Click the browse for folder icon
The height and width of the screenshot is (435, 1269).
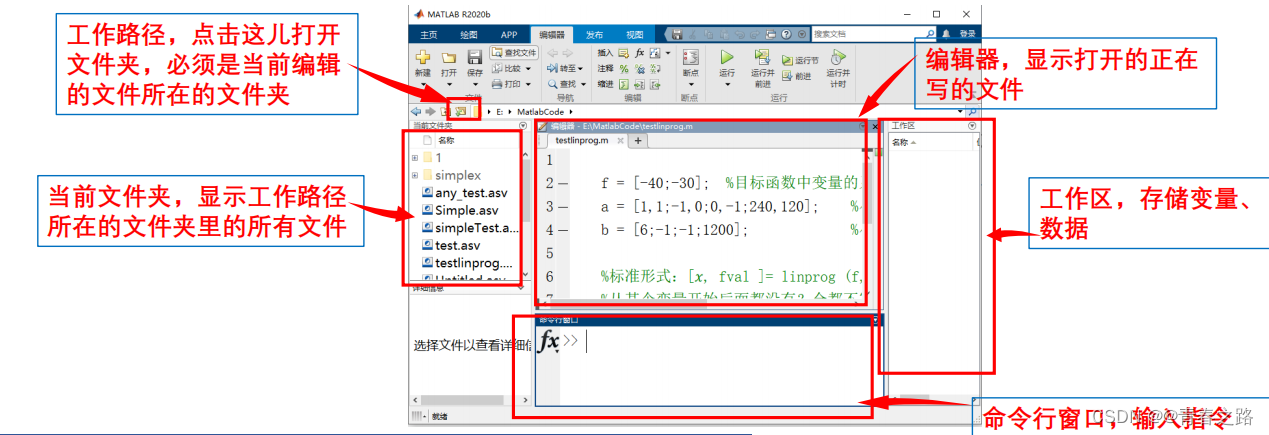461,112
